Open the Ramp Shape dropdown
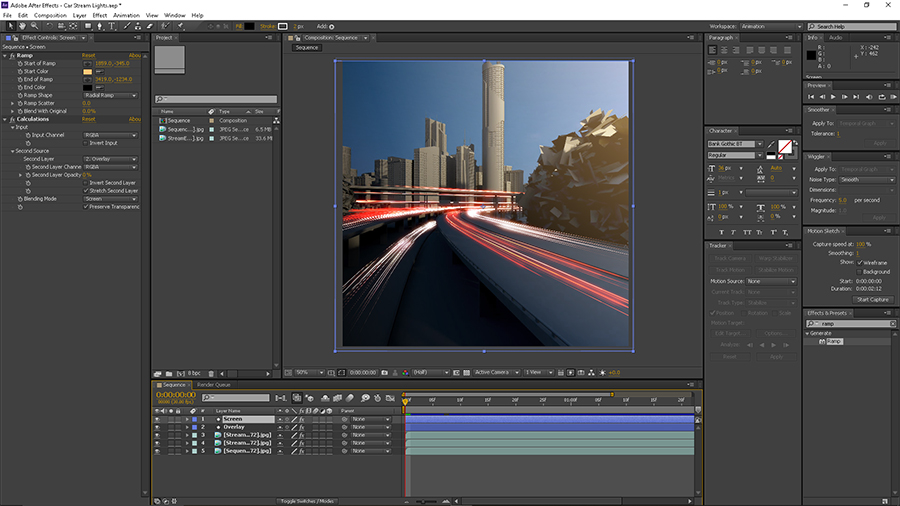The image size is (900, 506). (x=110, y=95)
